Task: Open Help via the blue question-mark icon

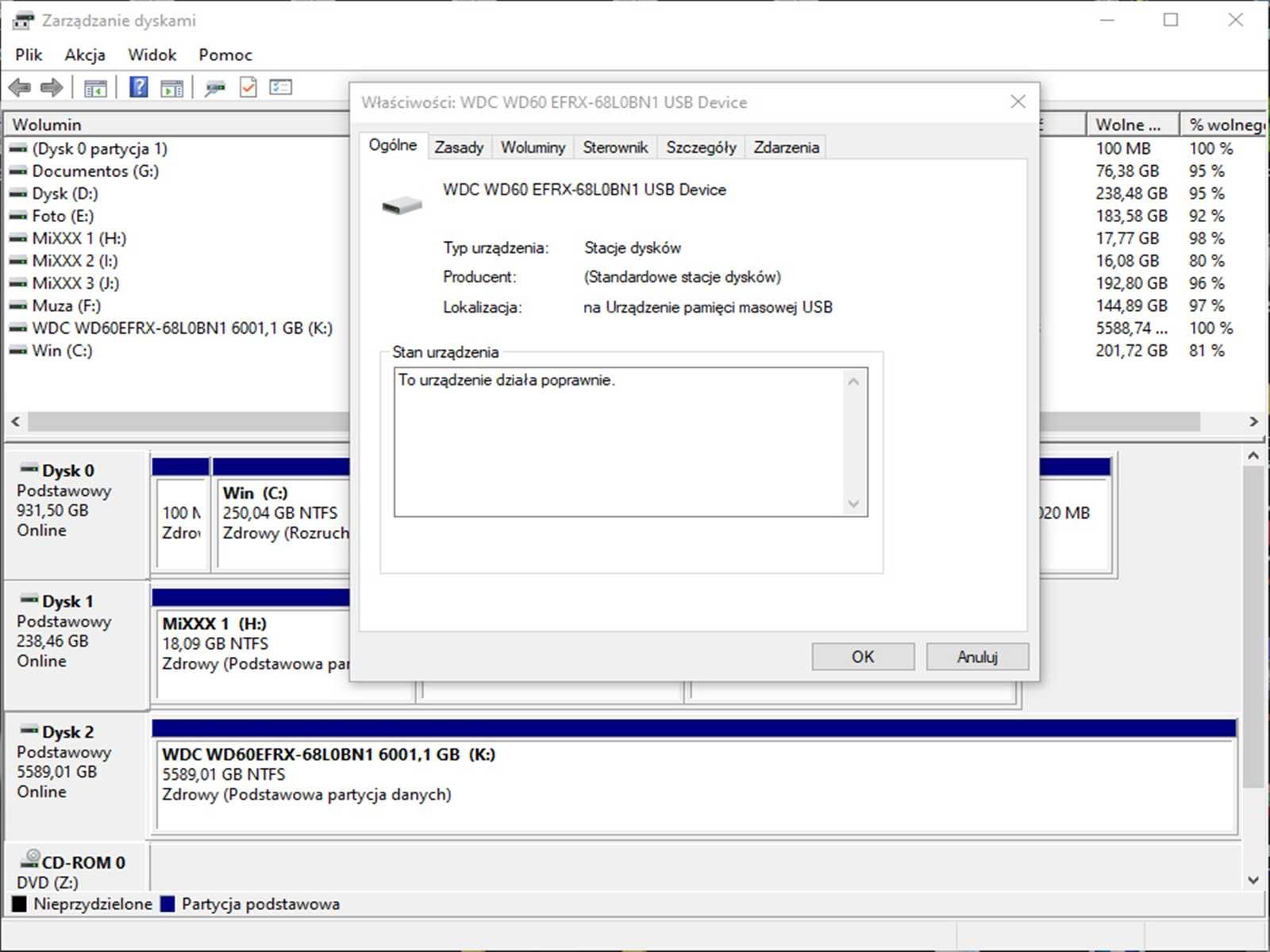Action: coord(139,87)
